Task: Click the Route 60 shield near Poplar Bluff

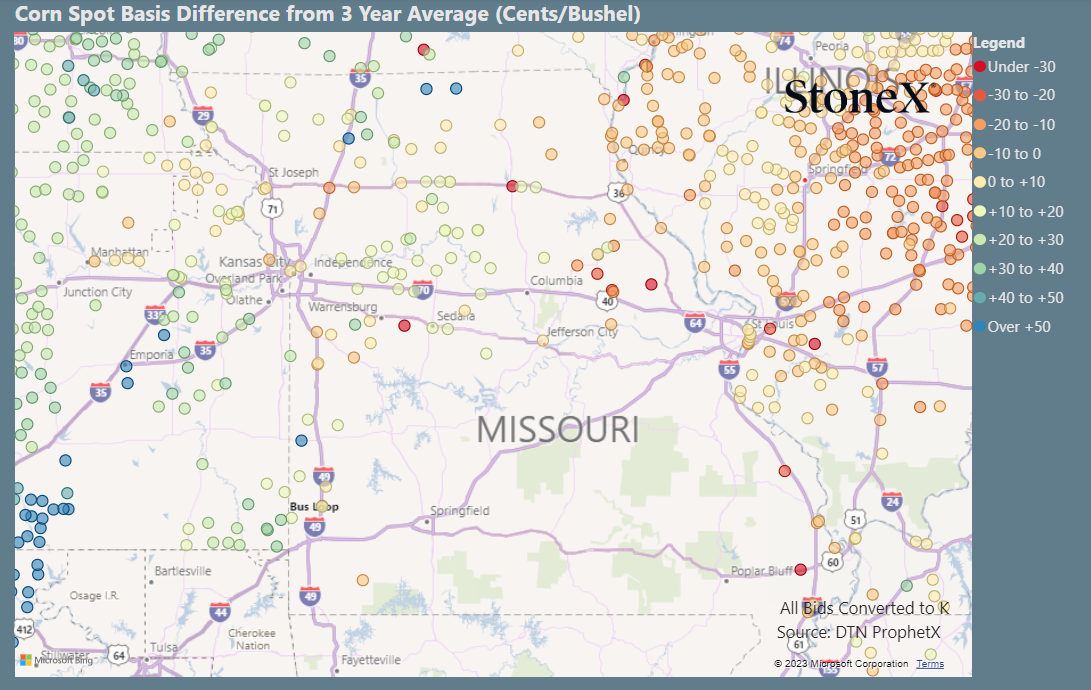Action: (832, 561)
